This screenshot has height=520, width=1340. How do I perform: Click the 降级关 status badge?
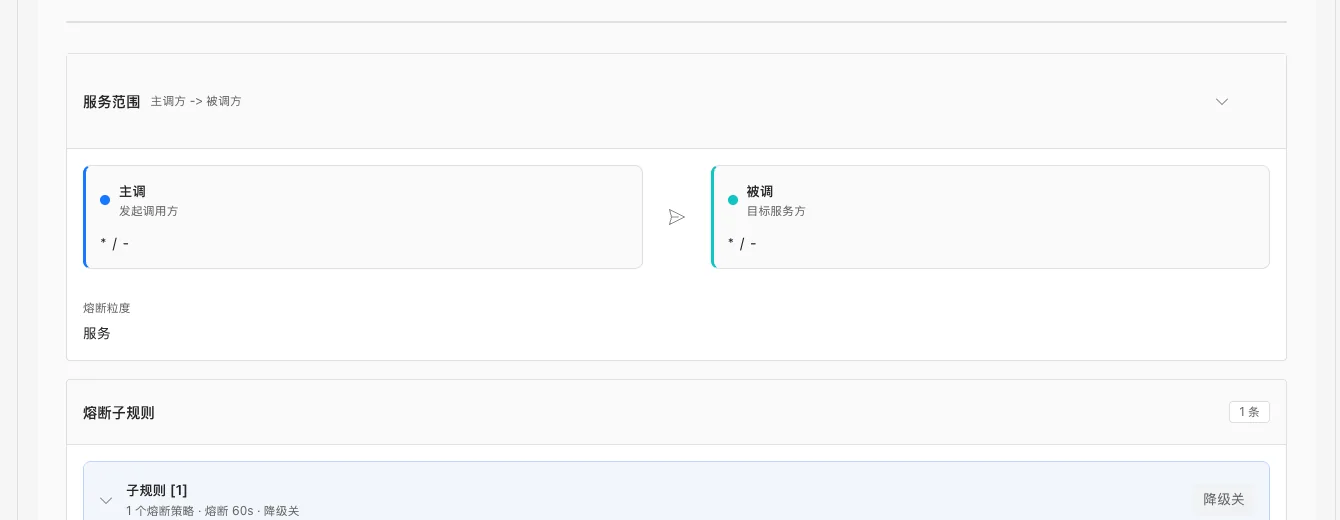click(1224, 499)
